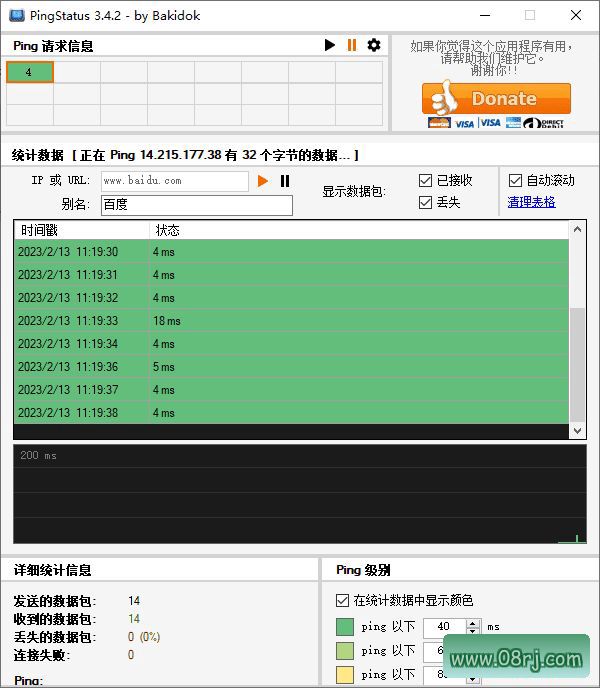Select the row with timestamp 11:19:37

[x=291, y=390]
